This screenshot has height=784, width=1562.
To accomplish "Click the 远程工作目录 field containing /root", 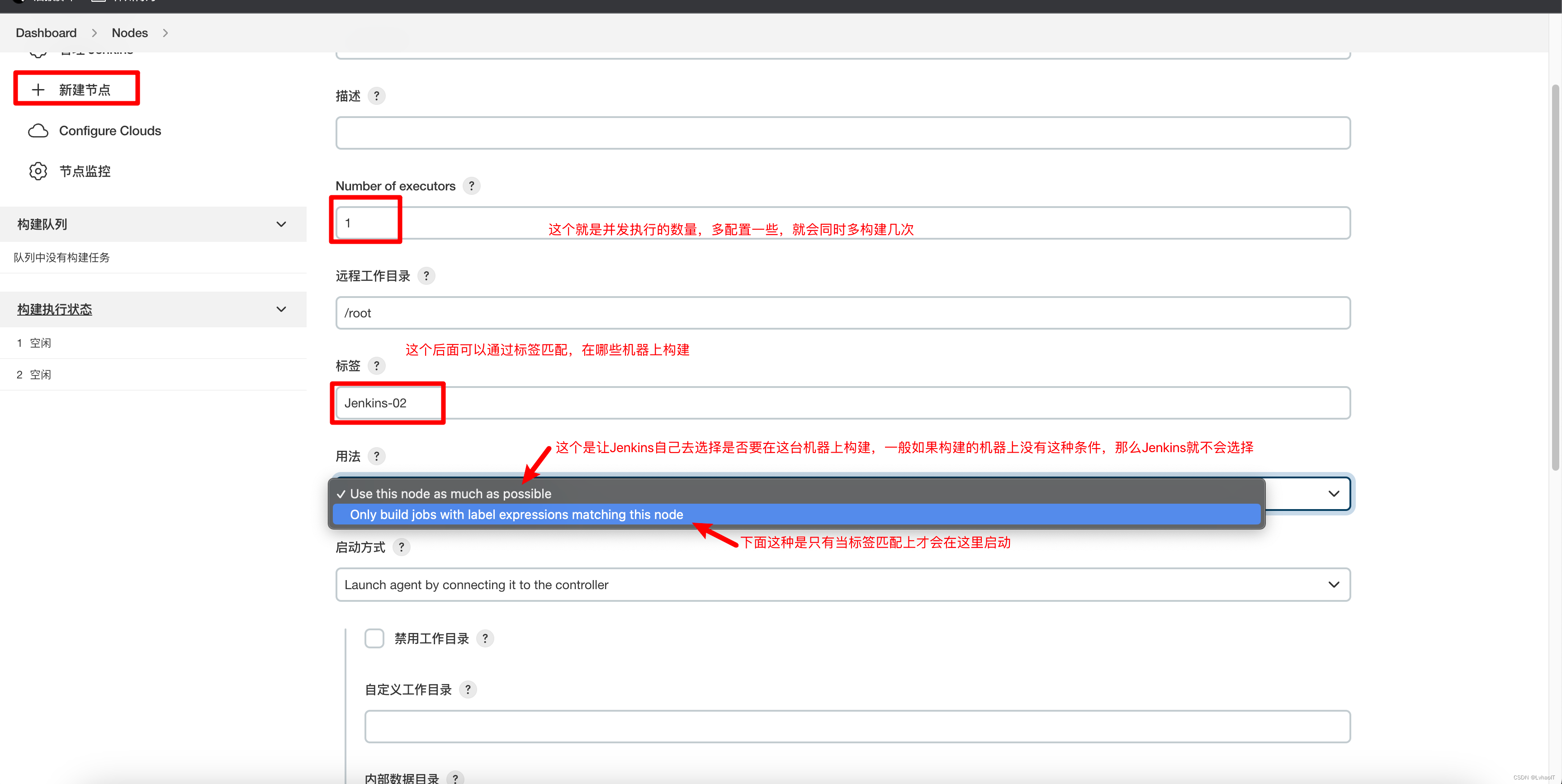I will click(x=843, y=313).
